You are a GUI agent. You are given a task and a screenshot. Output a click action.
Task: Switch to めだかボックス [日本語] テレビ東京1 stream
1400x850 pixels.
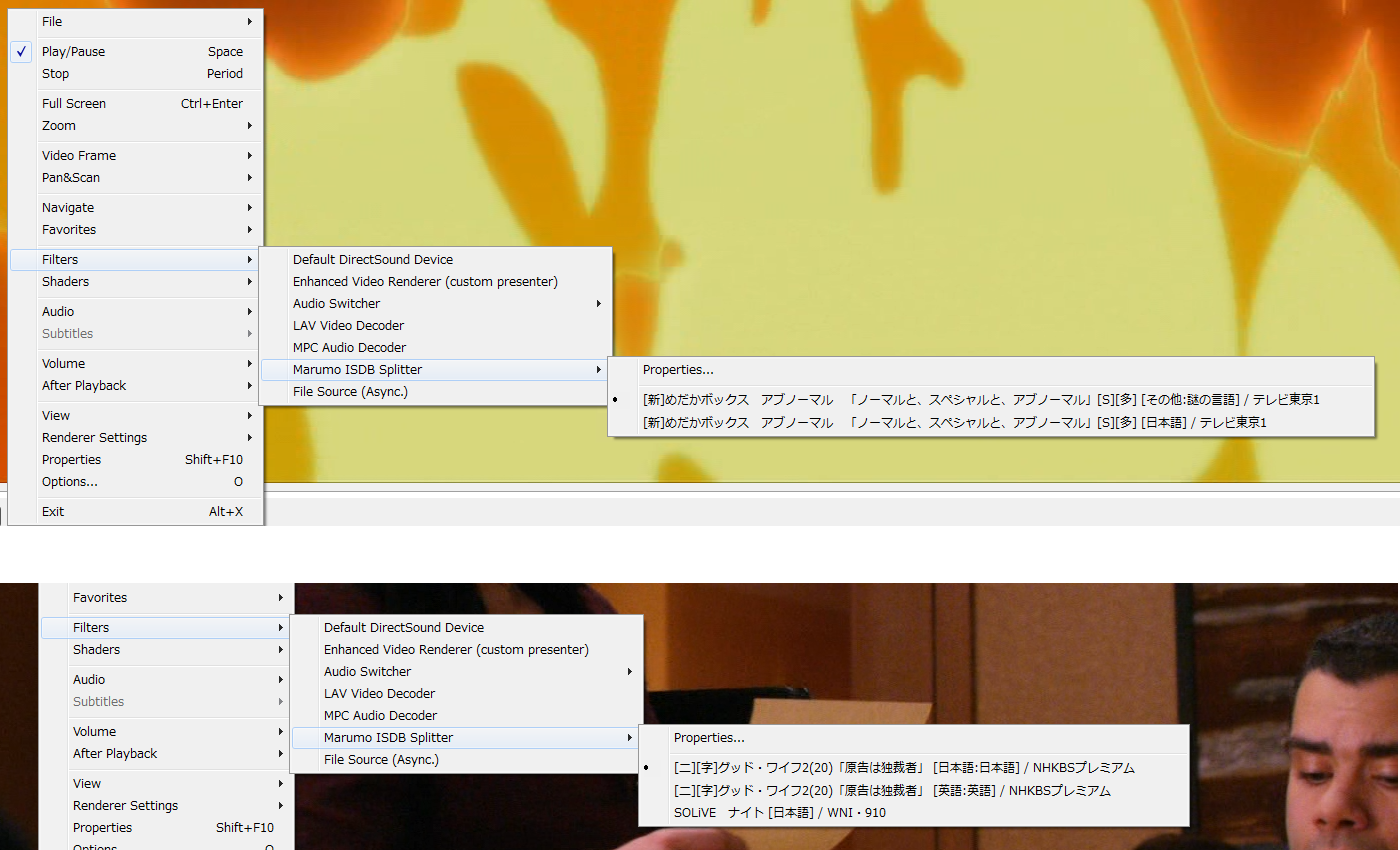point(954,423)
